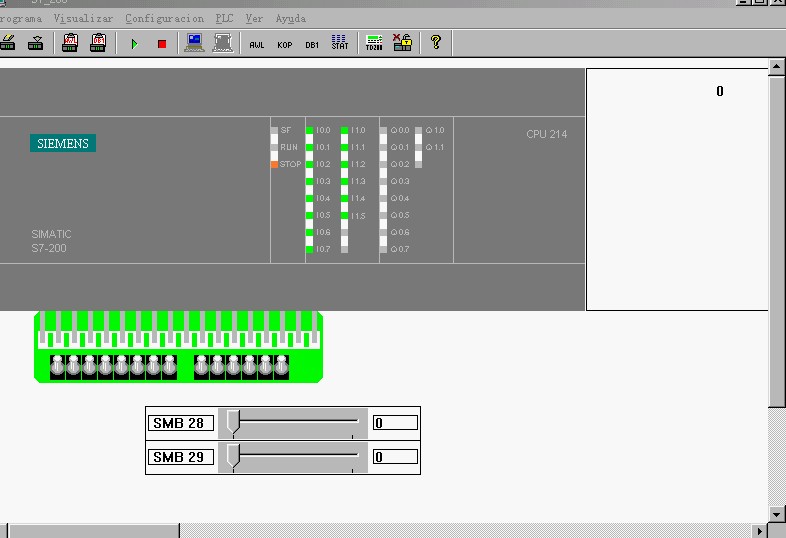Viewport: 786px width, 538px height.
Task: Open the Ayuda menu
Action: point(291,19)
